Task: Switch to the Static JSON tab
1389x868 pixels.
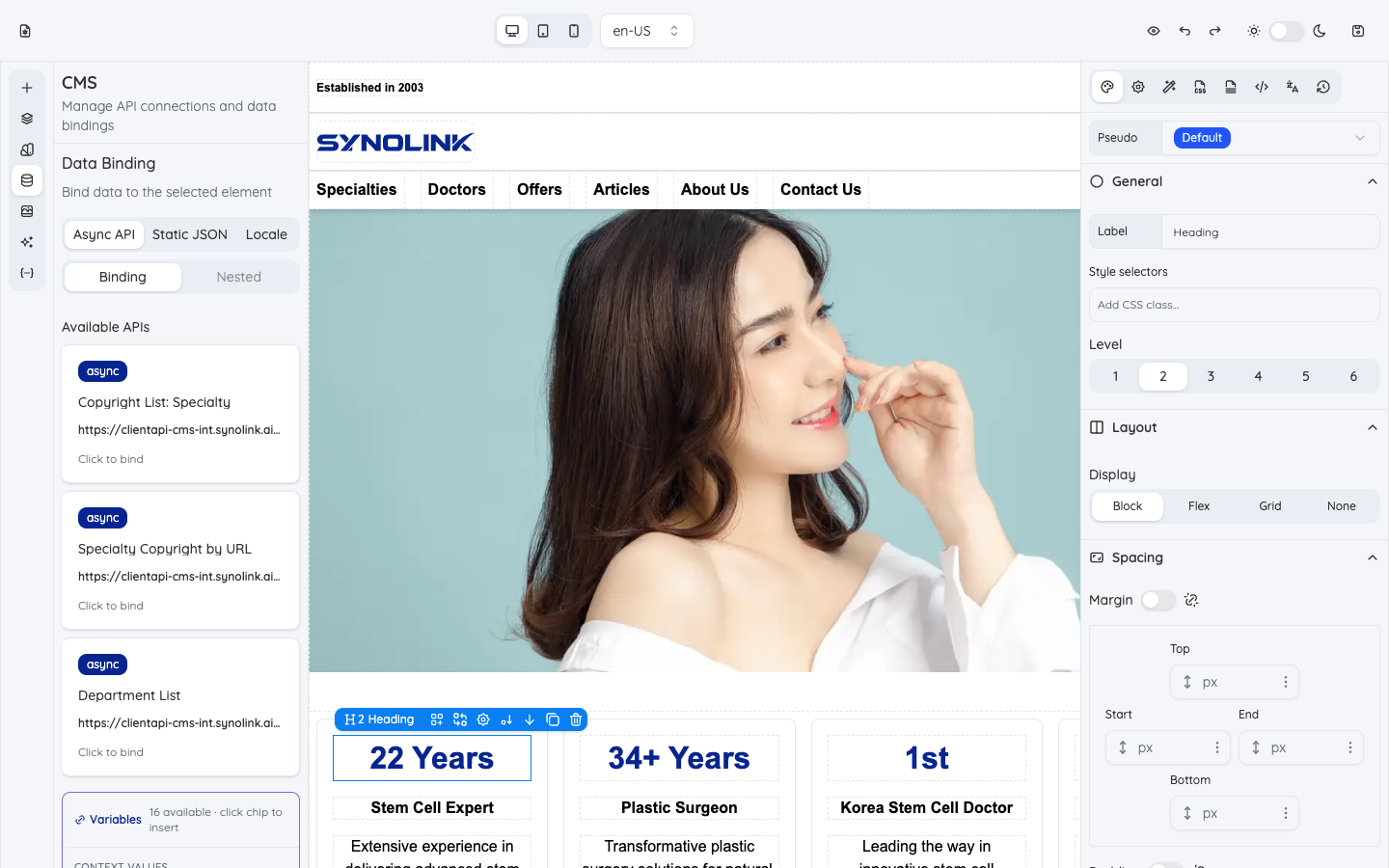Action: pyautogui.click(x=190, y=234)
